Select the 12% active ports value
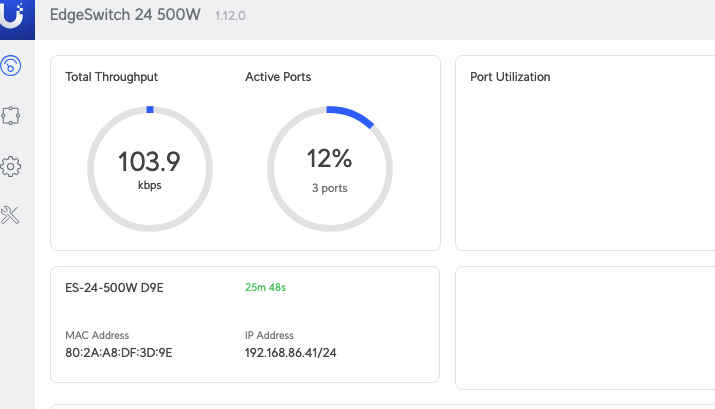Screen dimensions: 715x409 328,159
